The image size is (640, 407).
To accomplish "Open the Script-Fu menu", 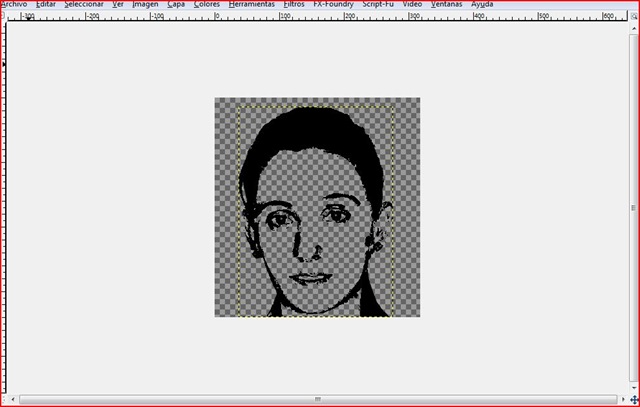I will (x=378, y=4).
